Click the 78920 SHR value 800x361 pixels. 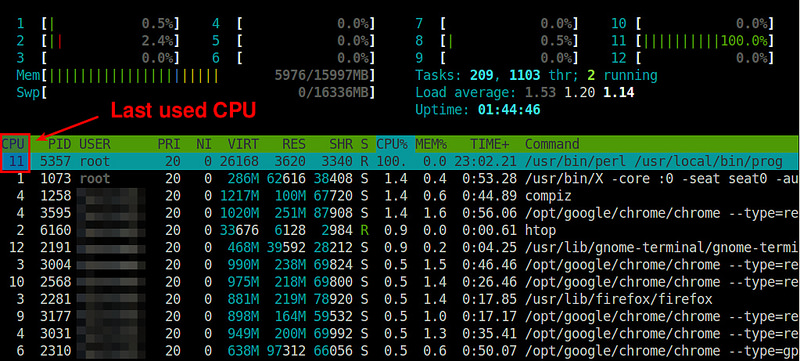(333, 299)
